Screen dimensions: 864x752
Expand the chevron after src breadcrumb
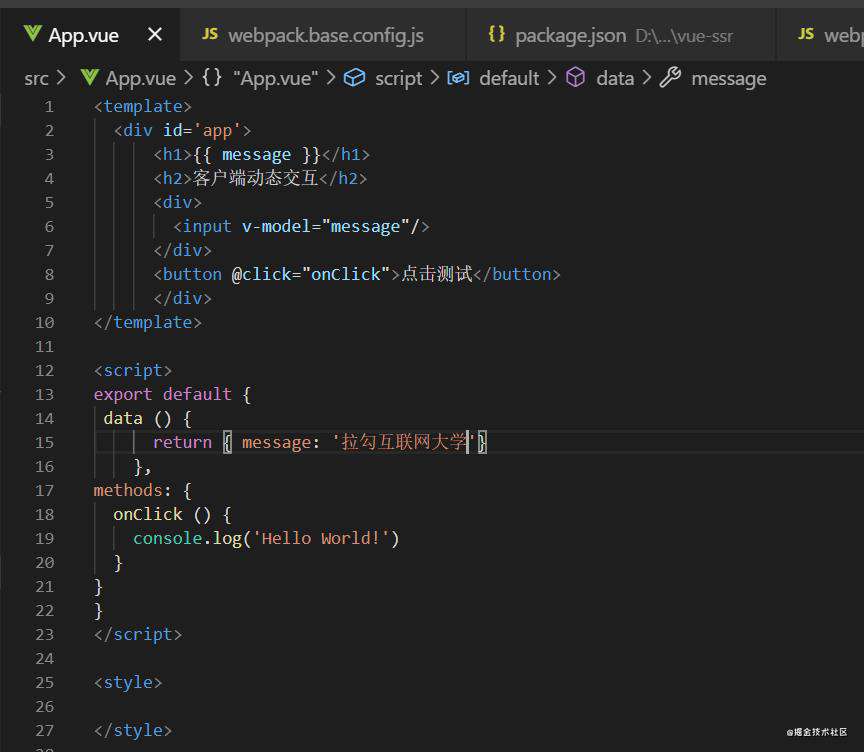61,78
